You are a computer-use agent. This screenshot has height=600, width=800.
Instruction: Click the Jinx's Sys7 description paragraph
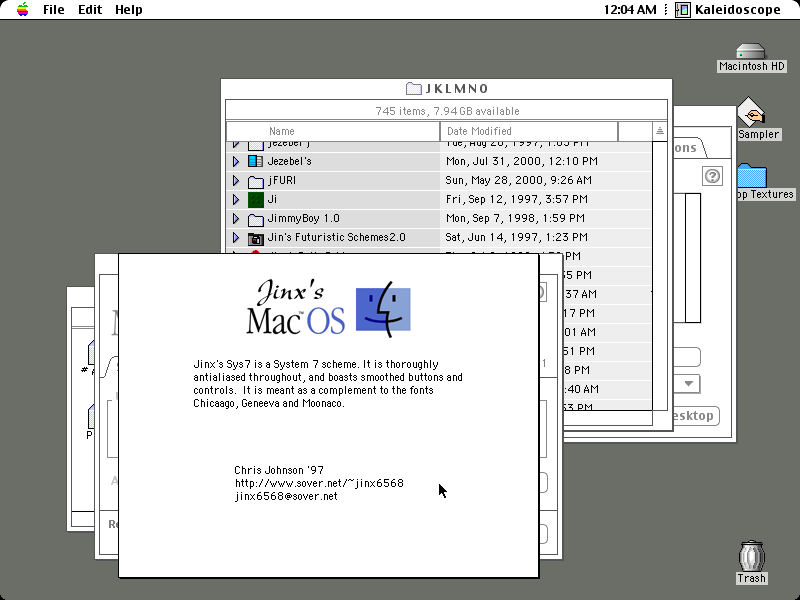pos(328,384)
